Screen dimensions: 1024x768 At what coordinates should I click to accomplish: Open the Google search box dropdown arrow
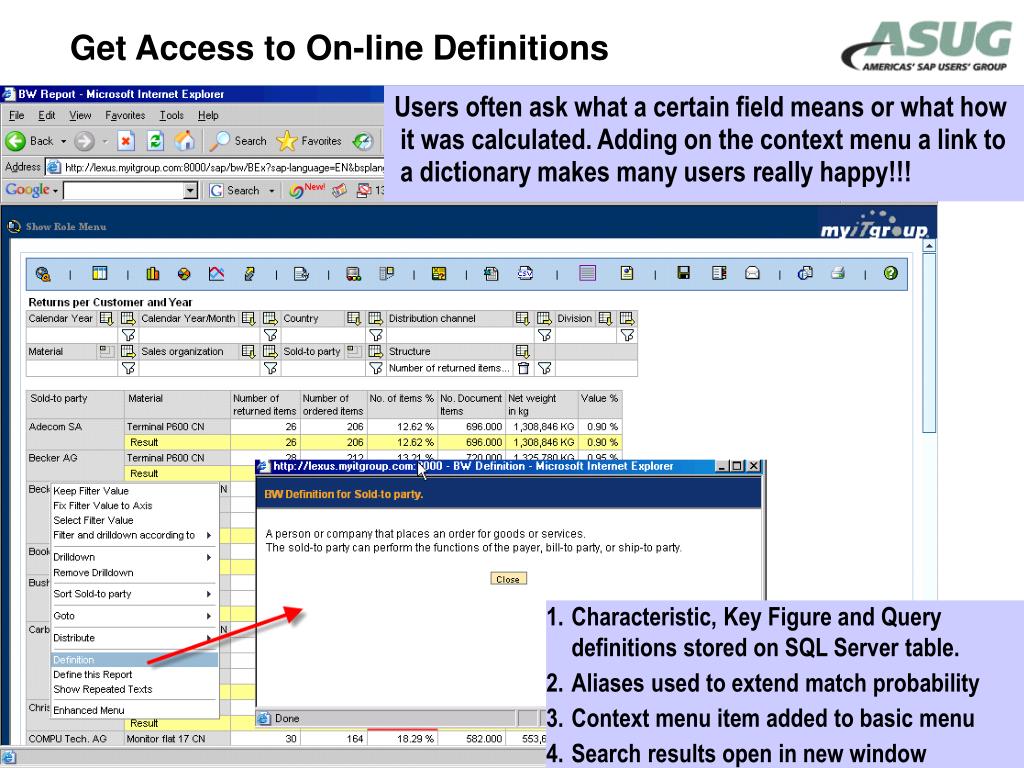tap(190, 191)
